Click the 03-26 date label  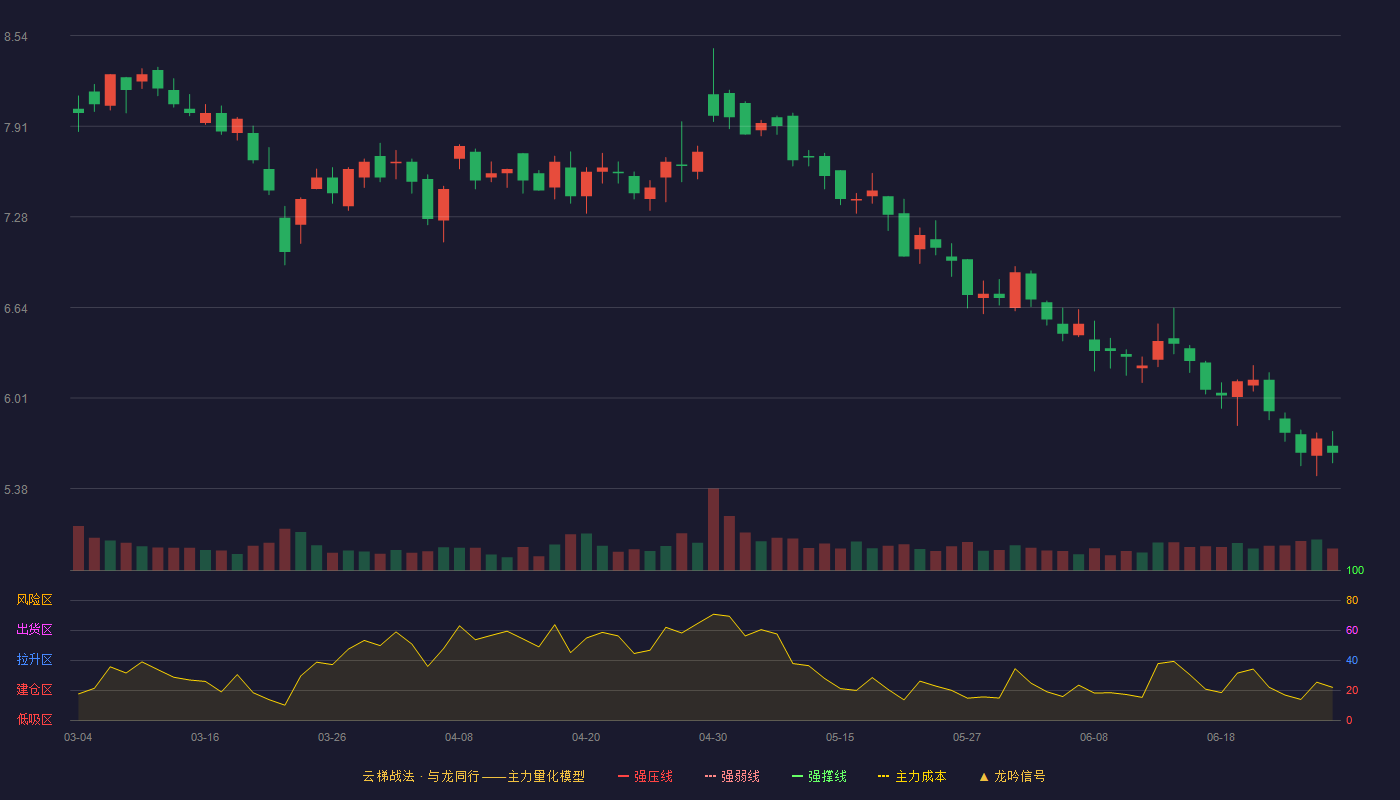click(x=332, y=737)
